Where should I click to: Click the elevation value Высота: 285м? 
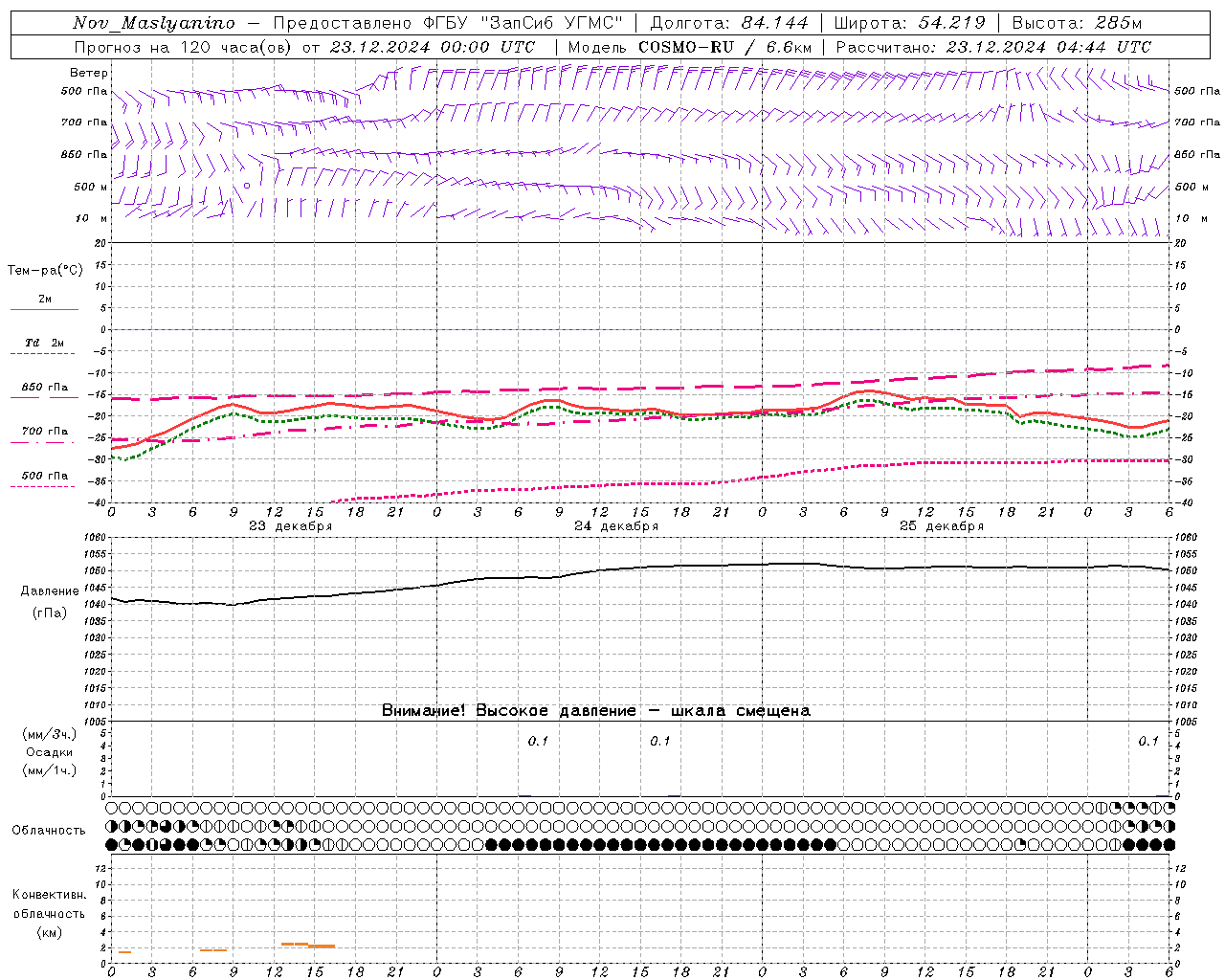(x=1077, y=23)
